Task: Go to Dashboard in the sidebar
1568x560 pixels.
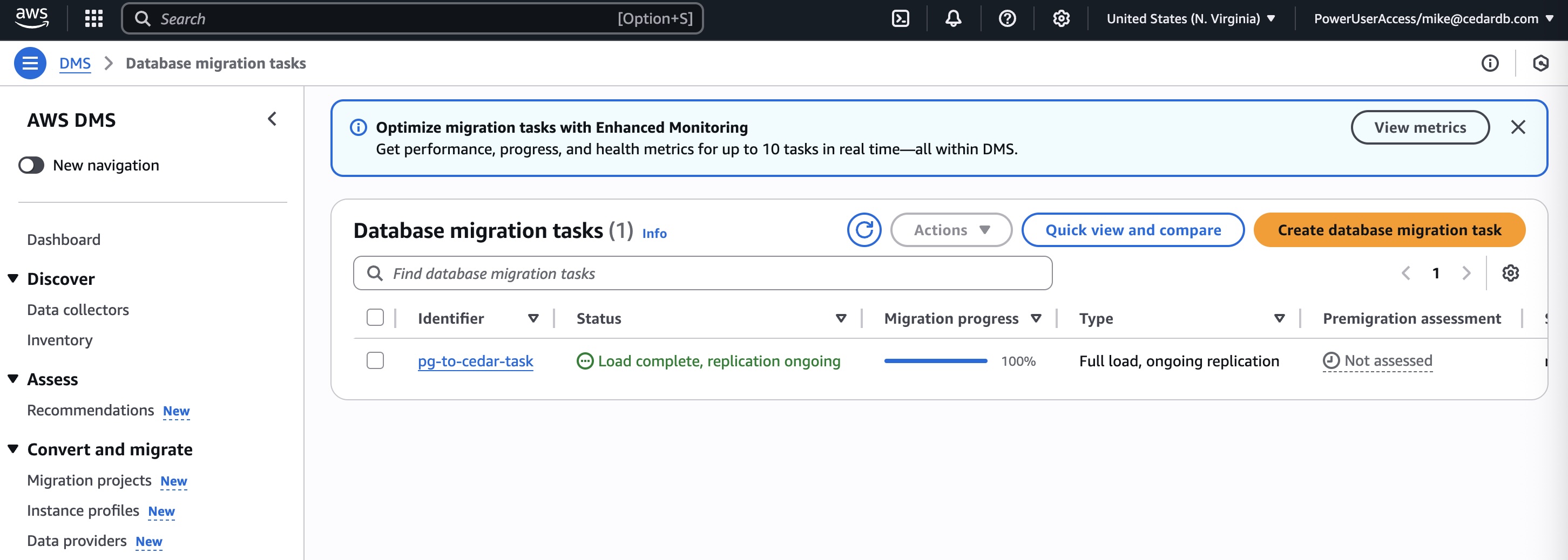Action: [x=64, y=240]
